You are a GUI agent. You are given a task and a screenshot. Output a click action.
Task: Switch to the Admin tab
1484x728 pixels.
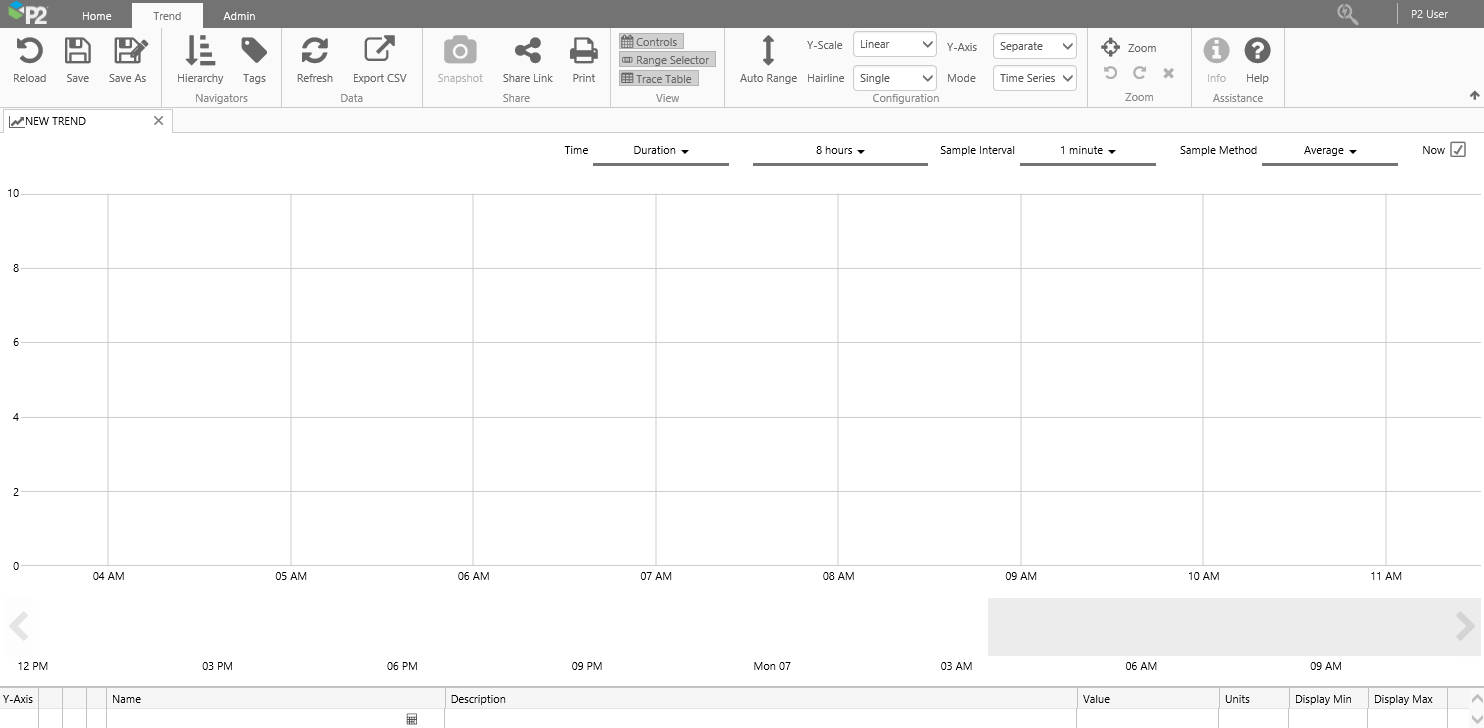click(x=239, y=16)
